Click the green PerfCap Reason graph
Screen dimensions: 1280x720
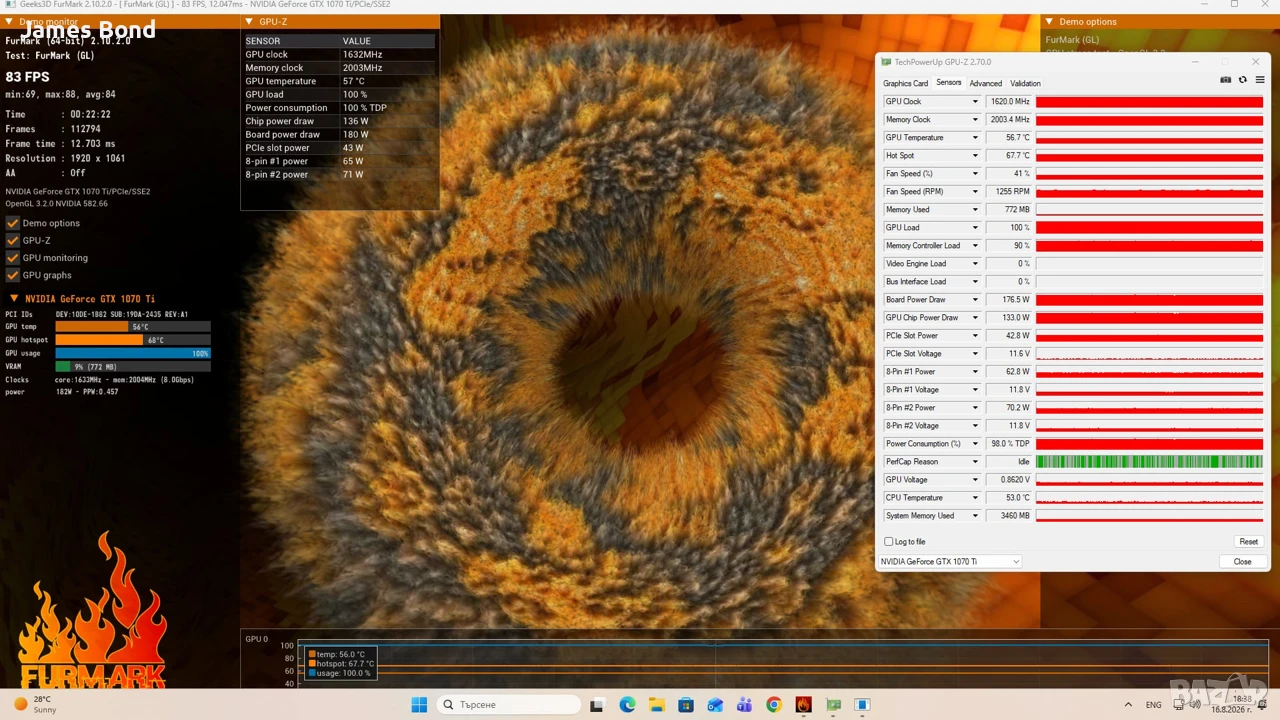(x=1149, y=462)
